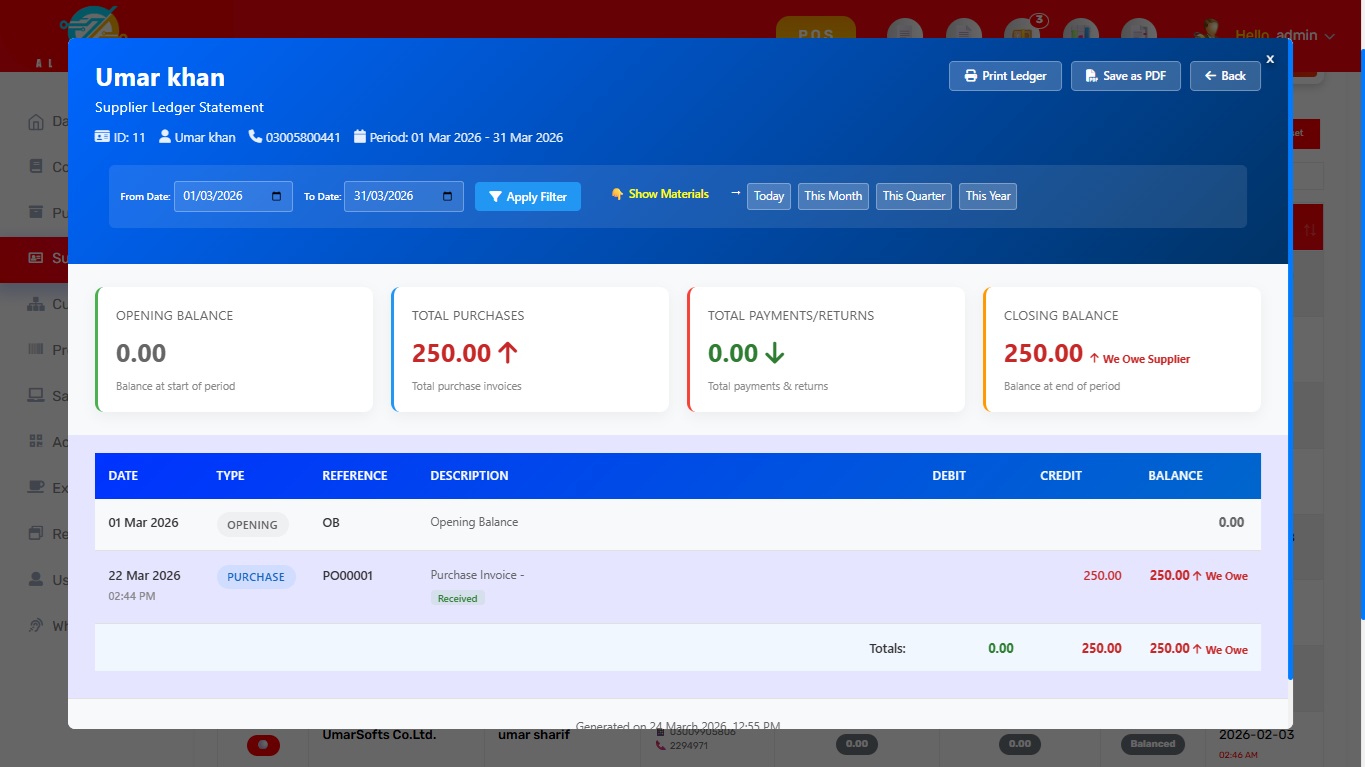Toggle Show Materials in the ledger
The height and width of the screenshot is (767, 1365).
[660, 194]
